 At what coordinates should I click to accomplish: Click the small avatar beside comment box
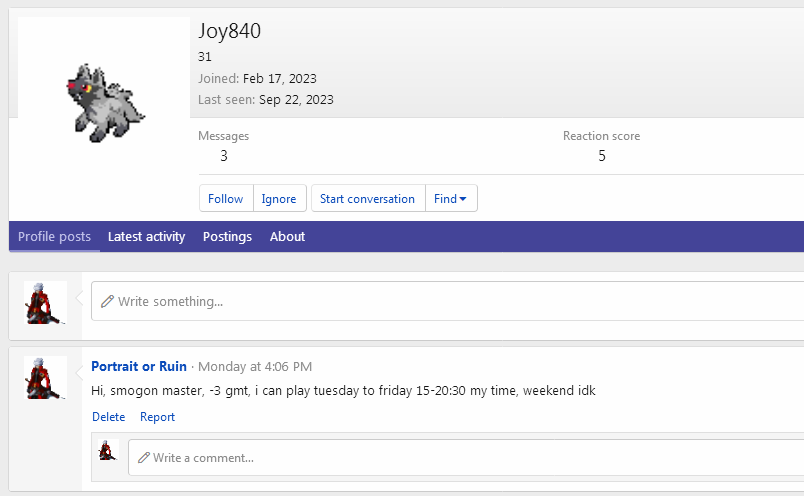(x=108, y=450)
